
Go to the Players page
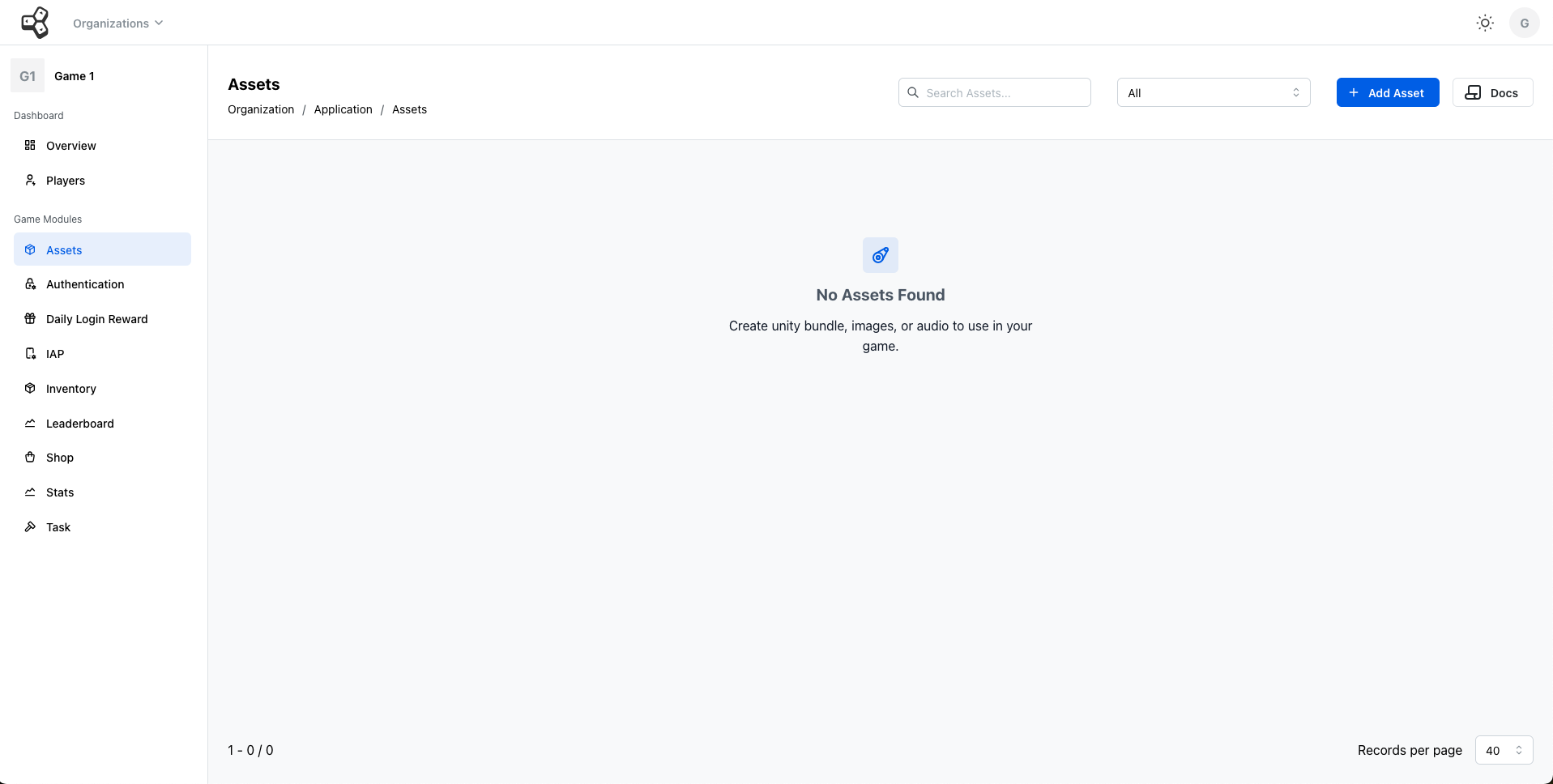click(x=102, y=181)
